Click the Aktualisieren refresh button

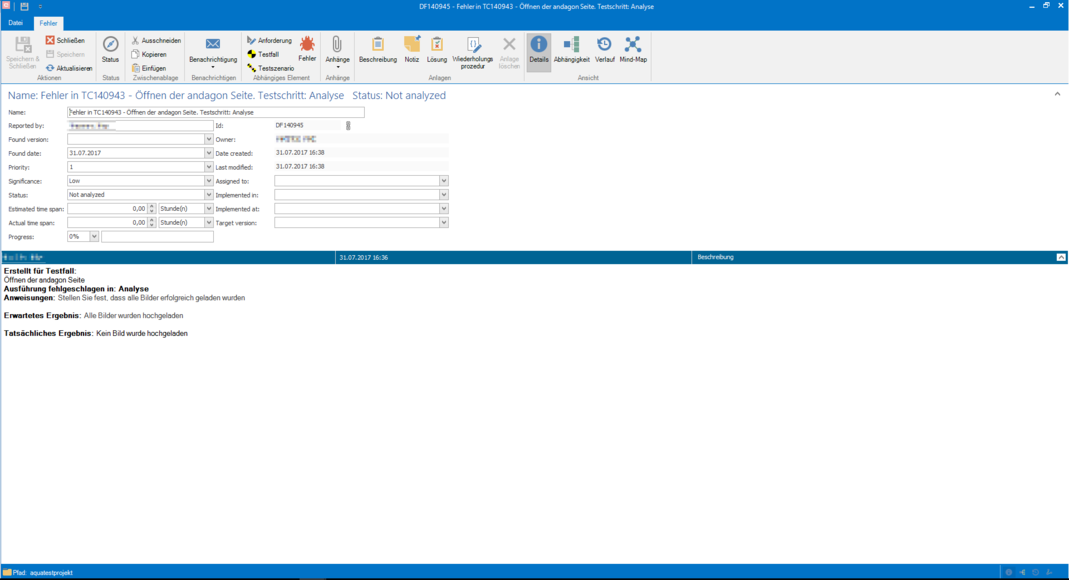pos(69,68)
